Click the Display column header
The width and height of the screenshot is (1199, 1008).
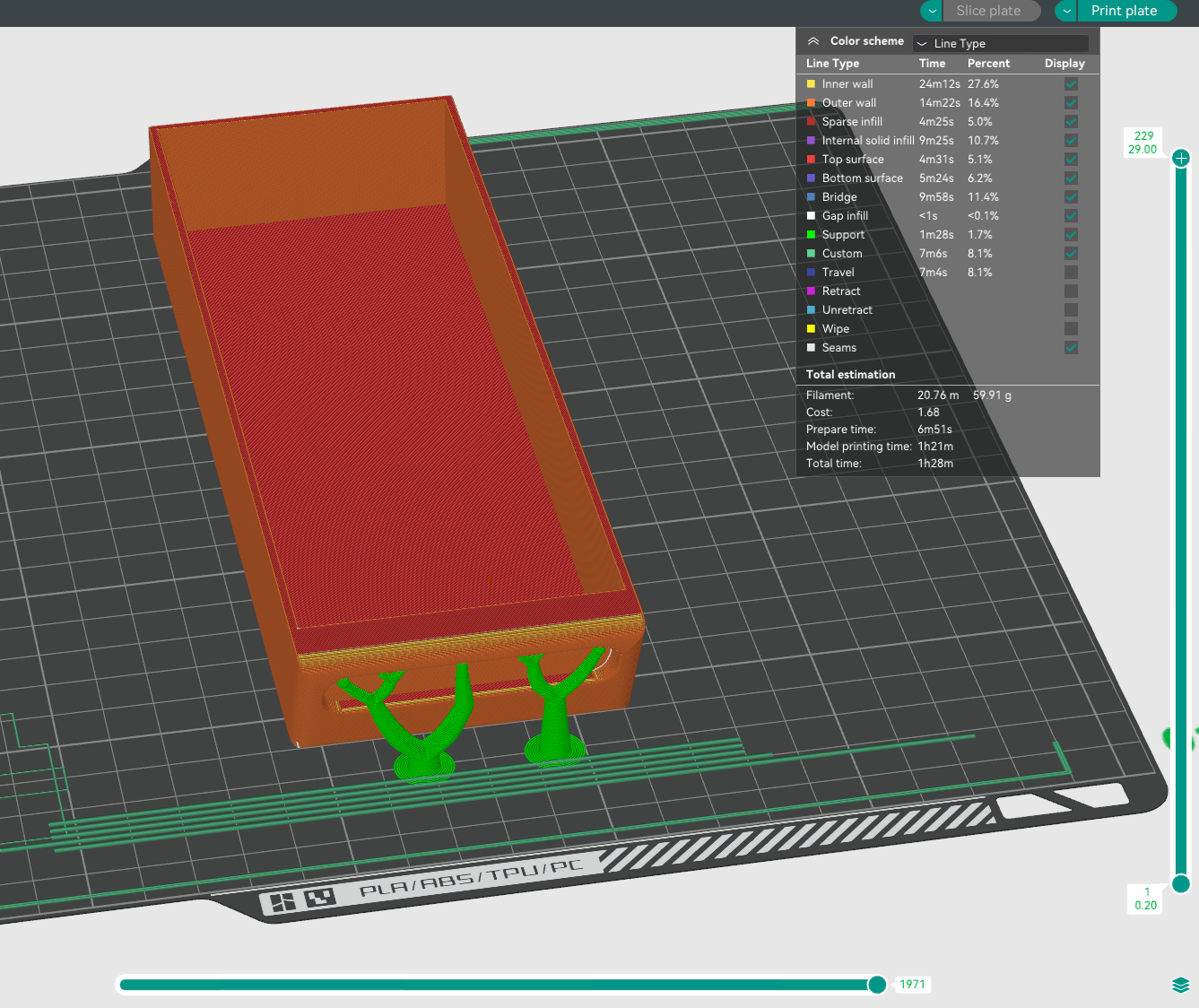pyautogui.click(x=1064, y=64)
